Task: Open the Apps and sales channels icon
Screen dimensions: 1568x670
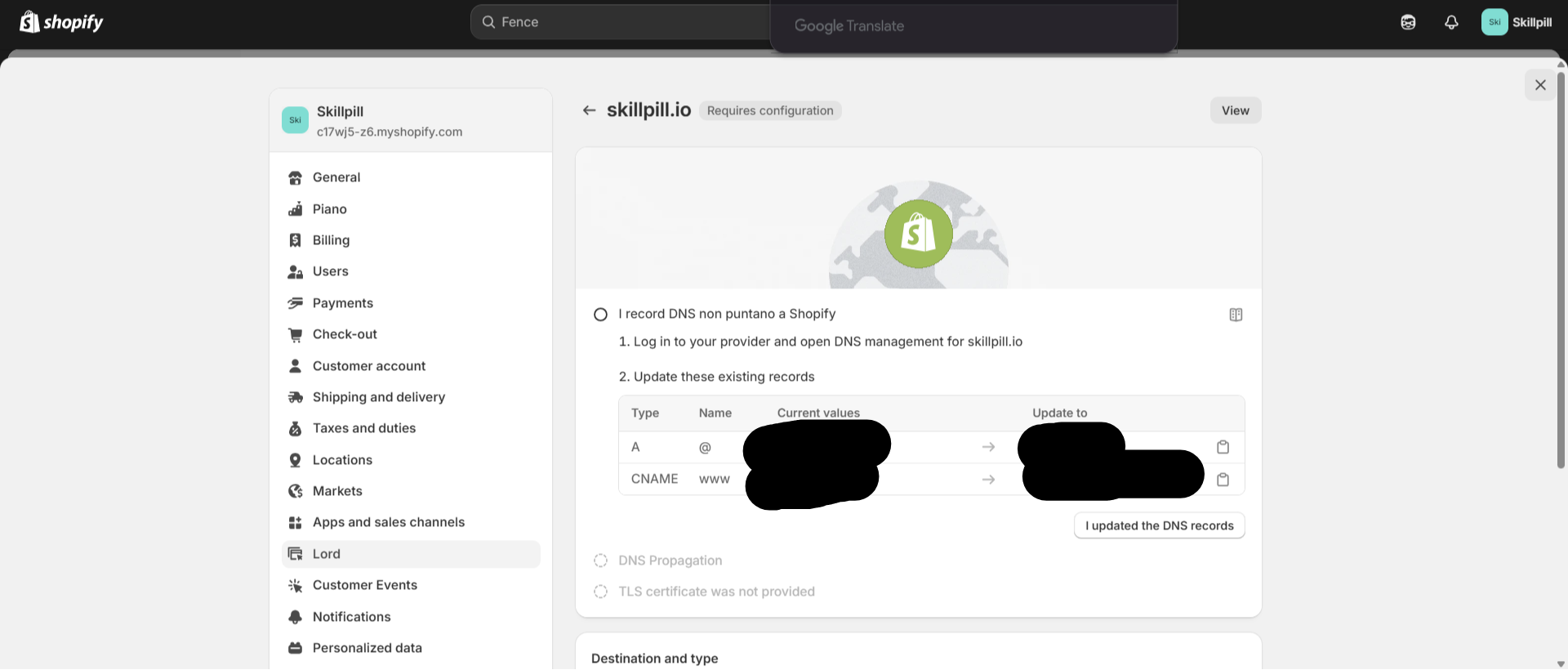Action: [296, 522]
